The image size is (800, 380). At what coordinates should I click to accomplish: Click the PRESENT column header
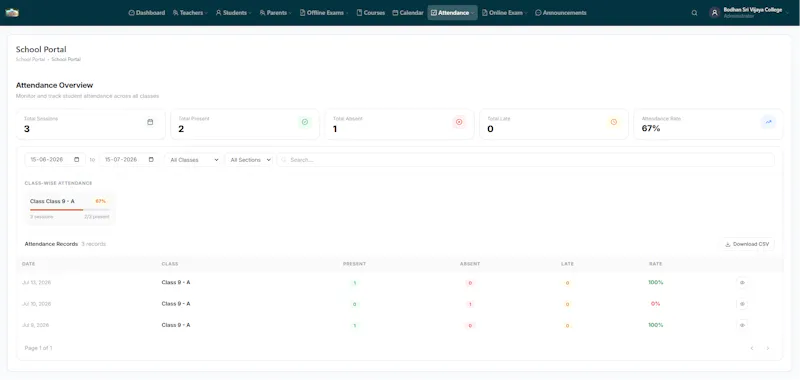click(x=355, y=264)
